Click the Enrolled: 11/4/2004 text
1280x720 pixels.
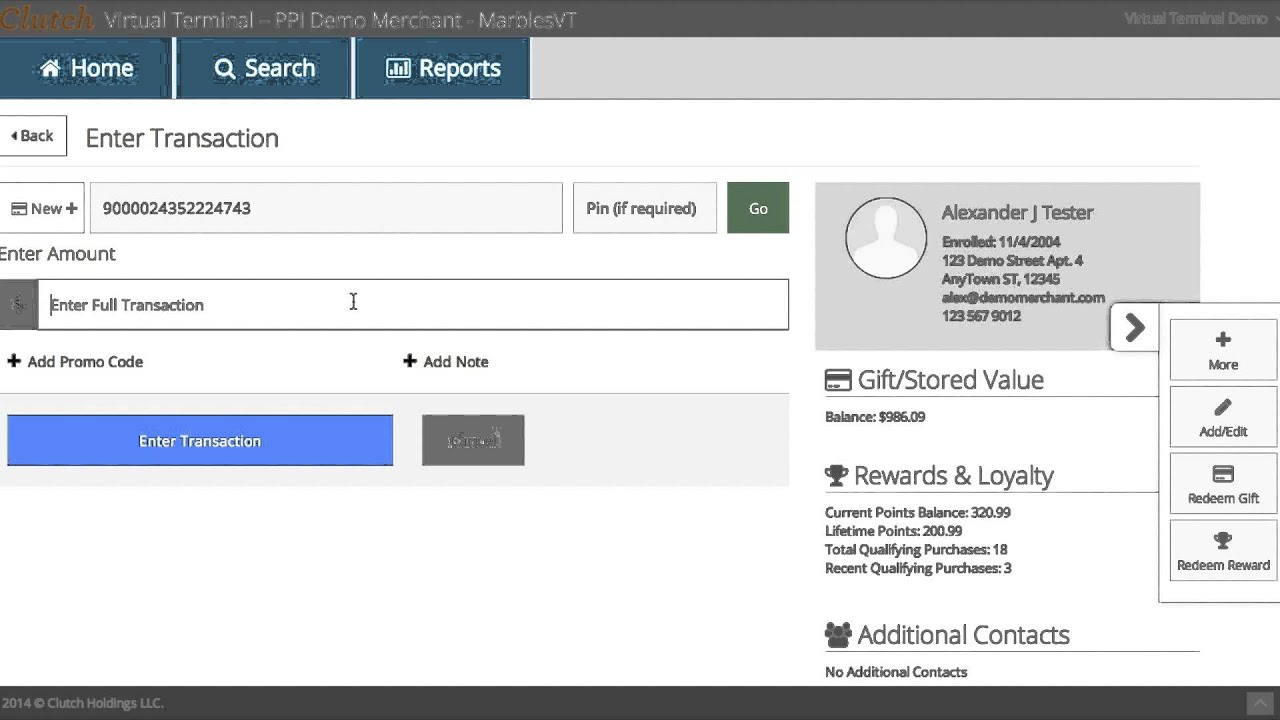(x=1001, y=242)
